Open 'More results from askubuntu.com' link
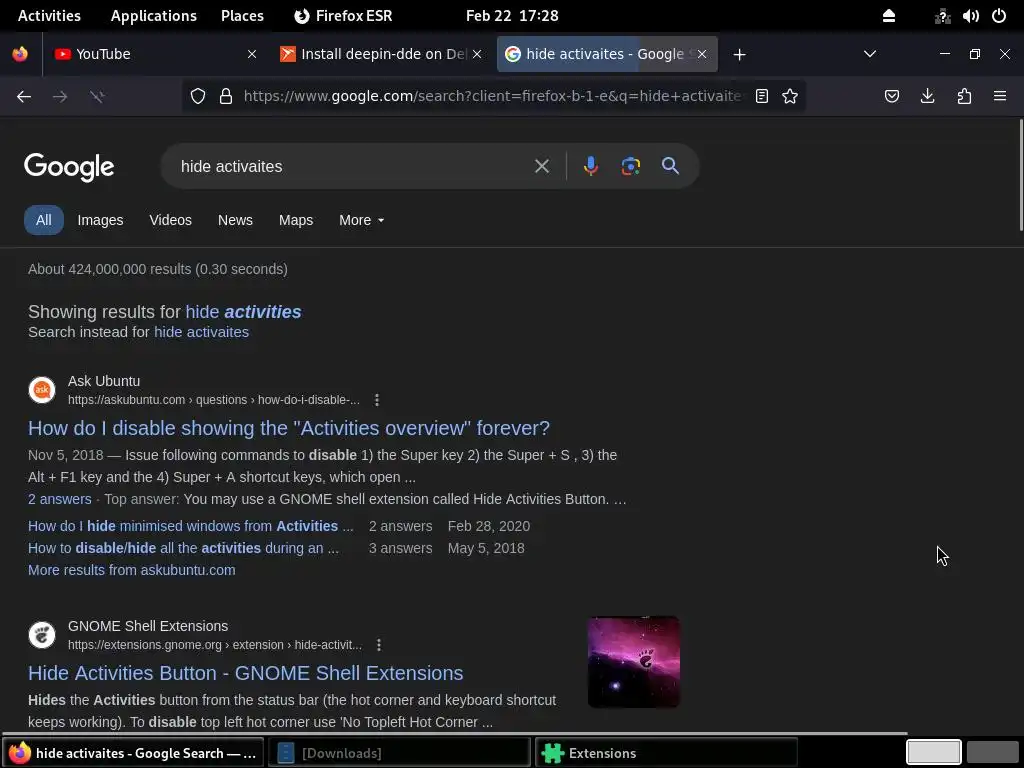1024x768 pixels. point(132,570)
